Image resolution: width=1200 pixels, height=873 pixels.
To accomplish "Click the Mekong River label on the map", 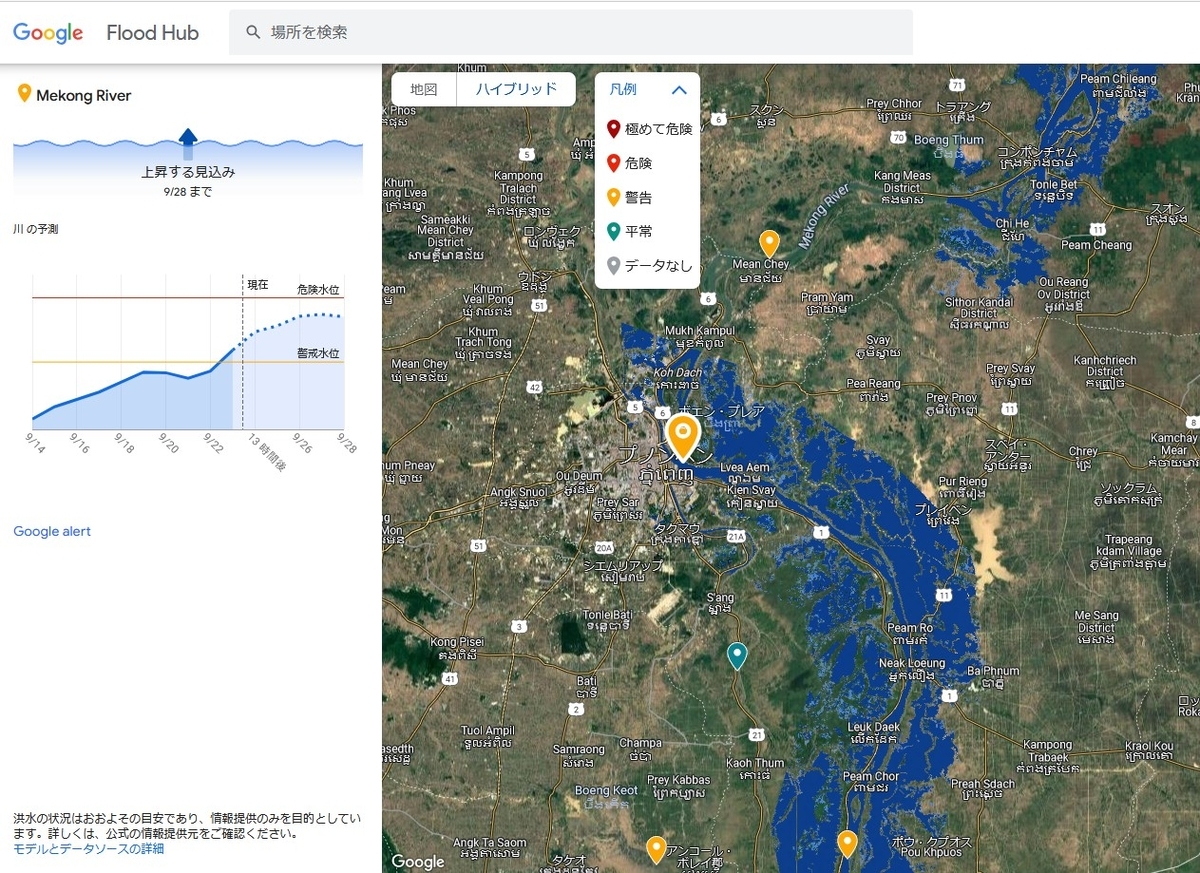I will pos(824,216).
